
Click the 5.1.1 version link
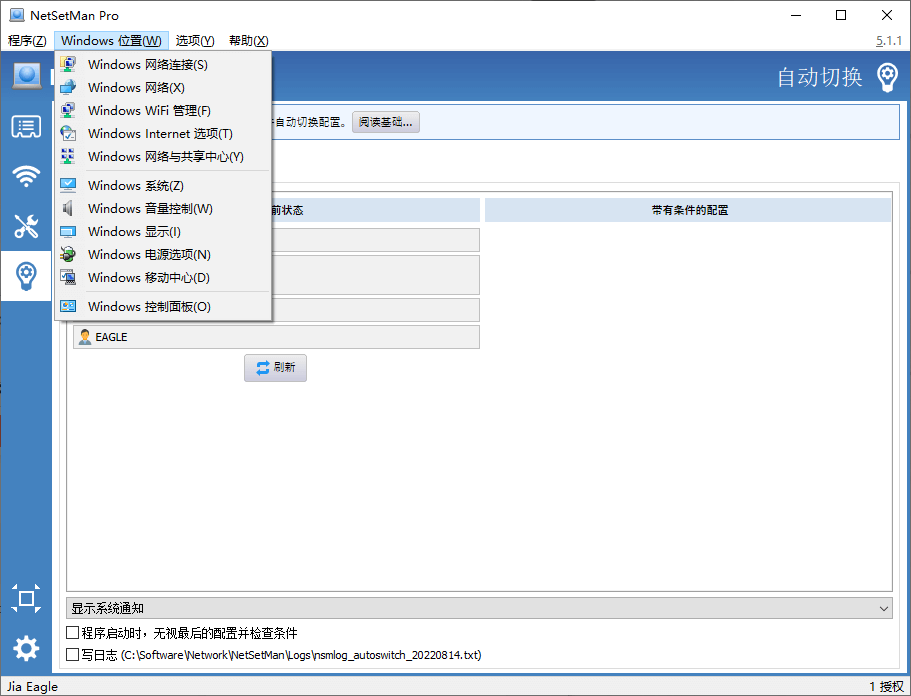pos(889,41)
